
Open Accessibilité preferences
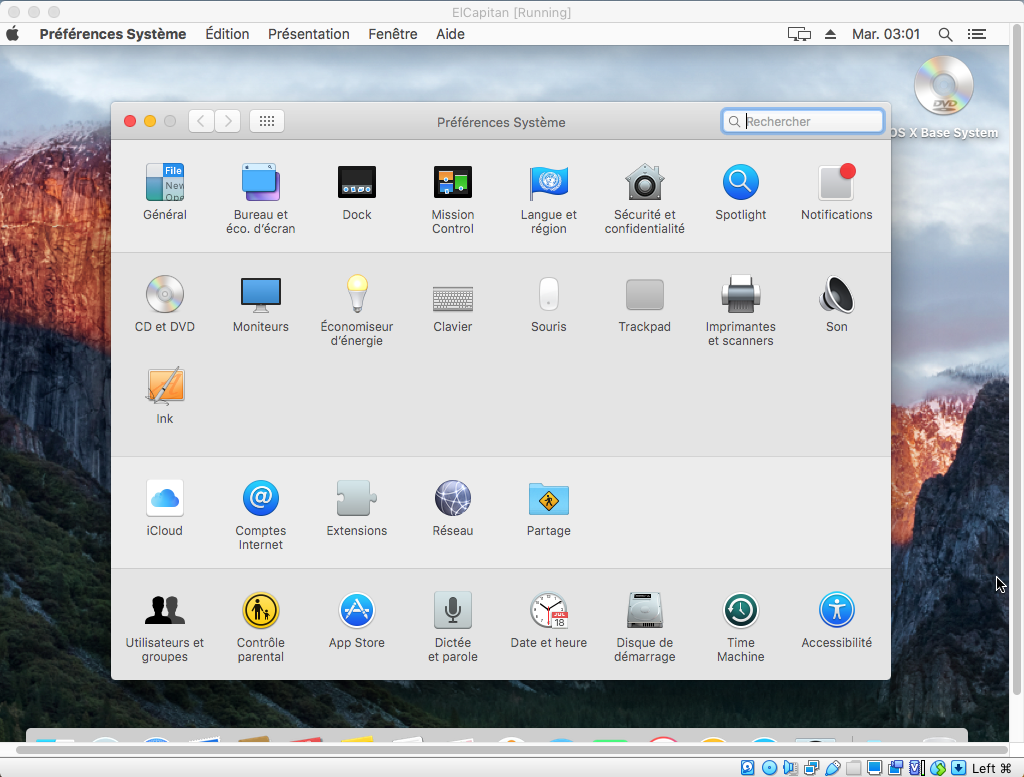click(837, 620)
